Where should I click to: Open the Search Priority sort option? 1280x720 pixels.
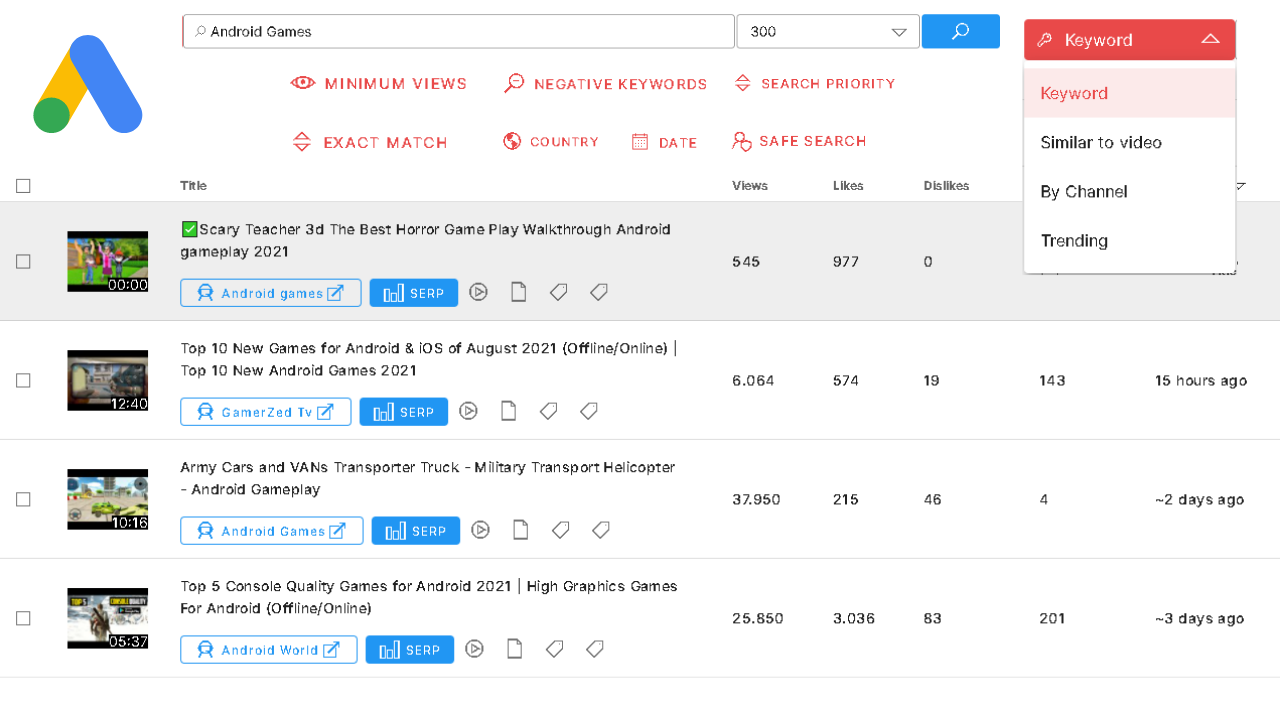pyautogui.click(x=814, y=84)
